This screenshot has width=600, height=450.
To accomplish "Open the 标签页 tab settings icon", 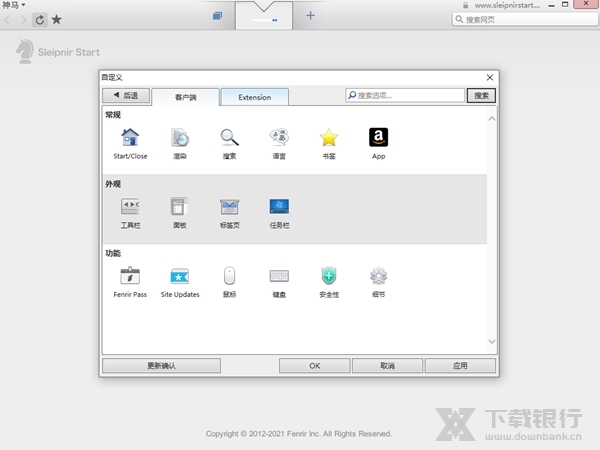I will [x=230, y=208].
